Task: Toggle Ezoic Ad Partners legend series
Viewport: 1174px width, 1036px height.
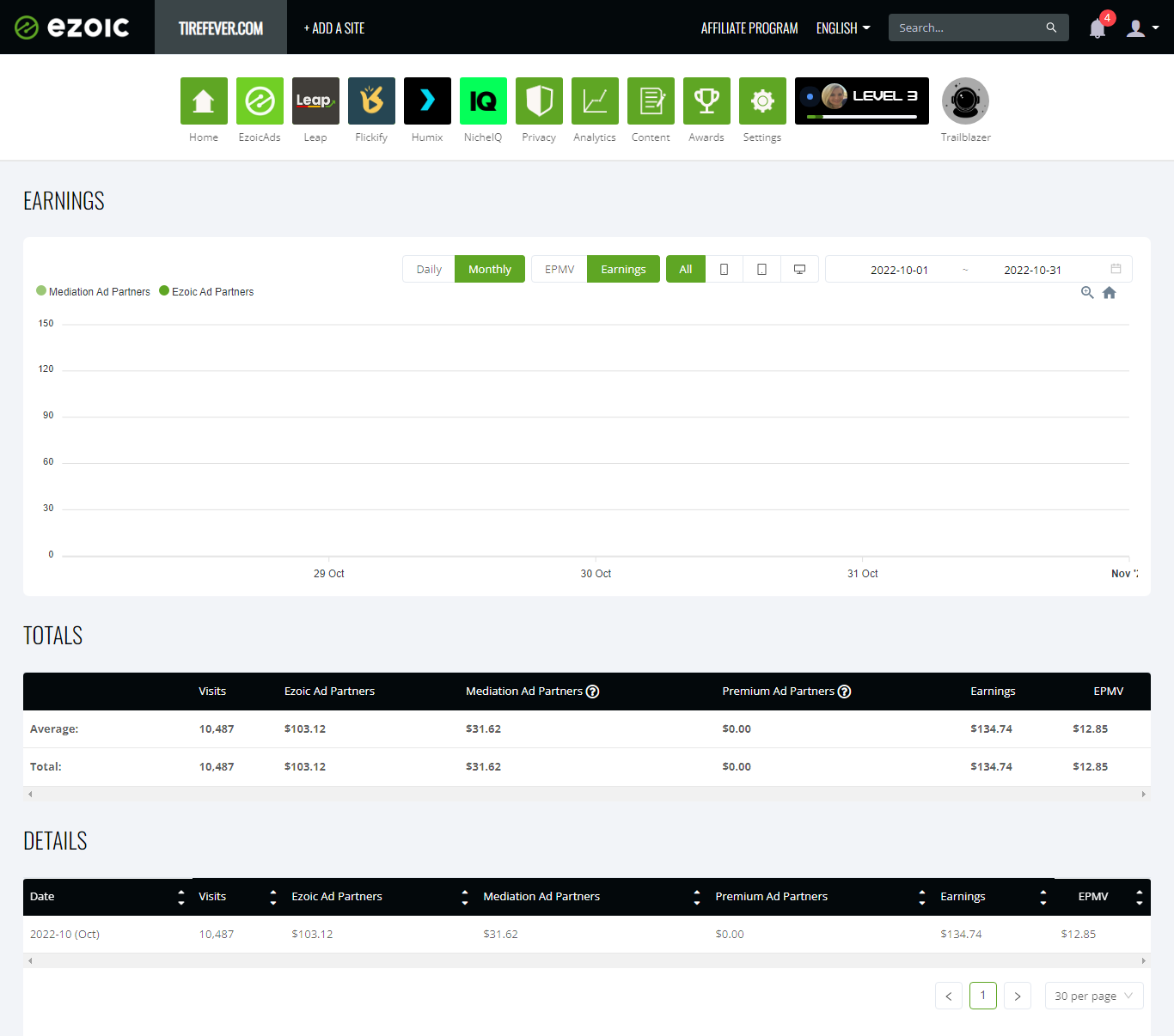Action: pos(207,291)
